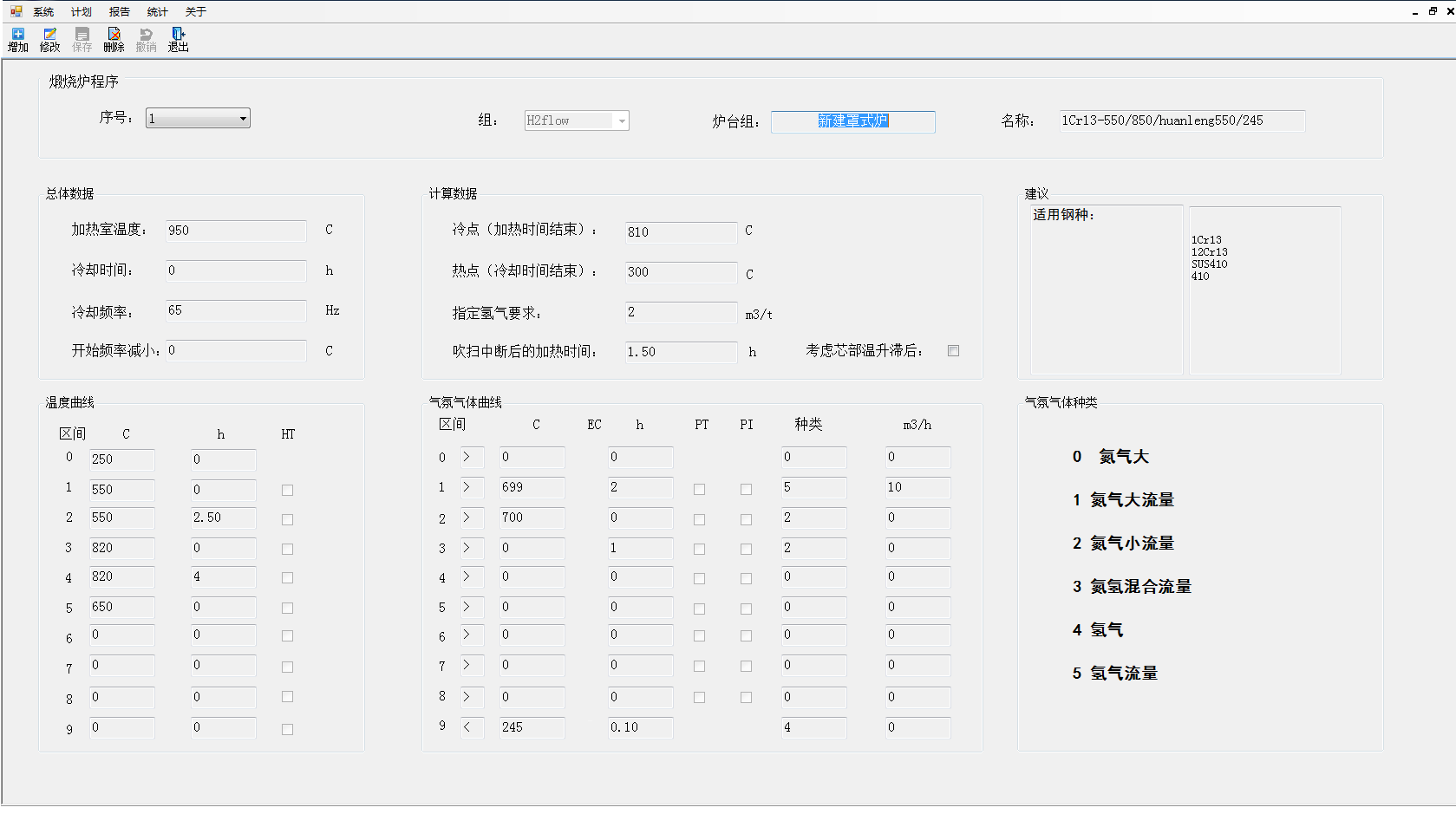Click the 删除 (Delete) toolbar icon
This screenshot has width=1456, height=814.
pos(114,39)
